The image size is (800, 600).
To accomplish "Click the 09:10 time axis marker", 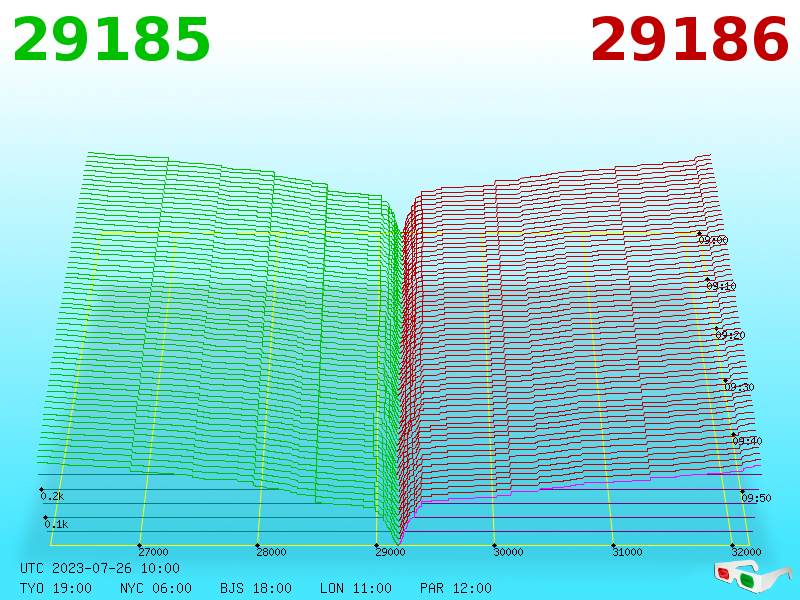I will pos(721,286).
